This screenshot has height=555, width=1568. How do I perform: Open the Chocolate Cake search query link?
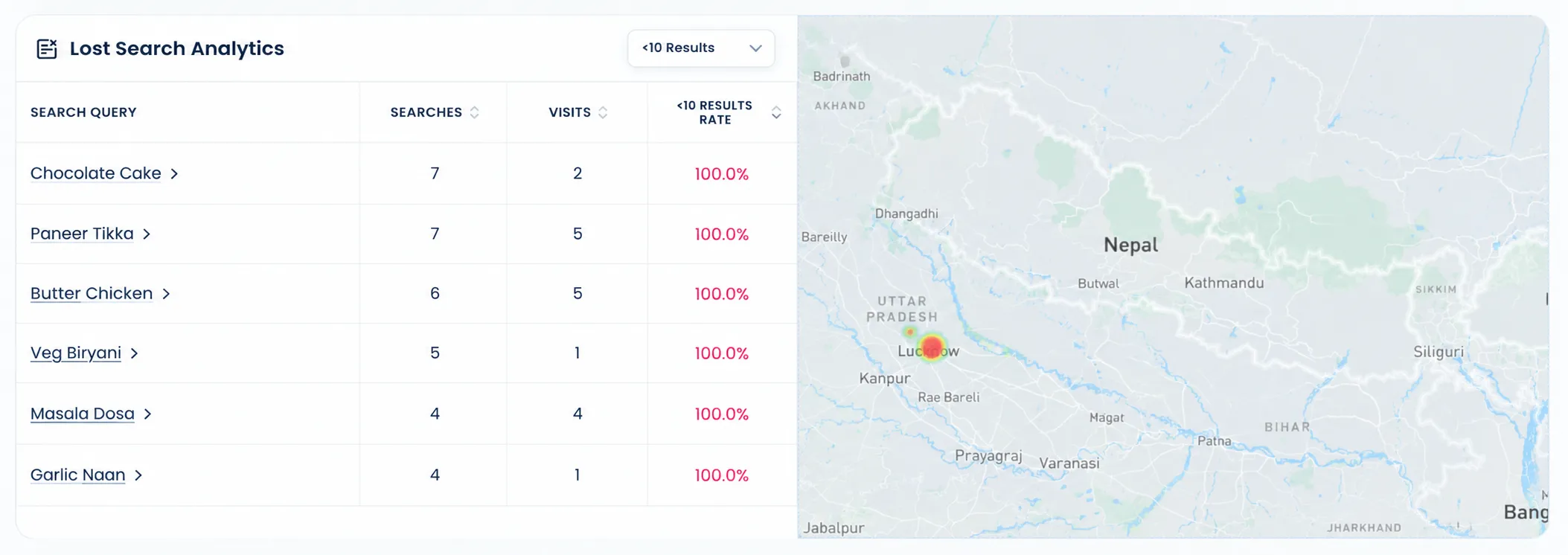[x=96, y=173]
